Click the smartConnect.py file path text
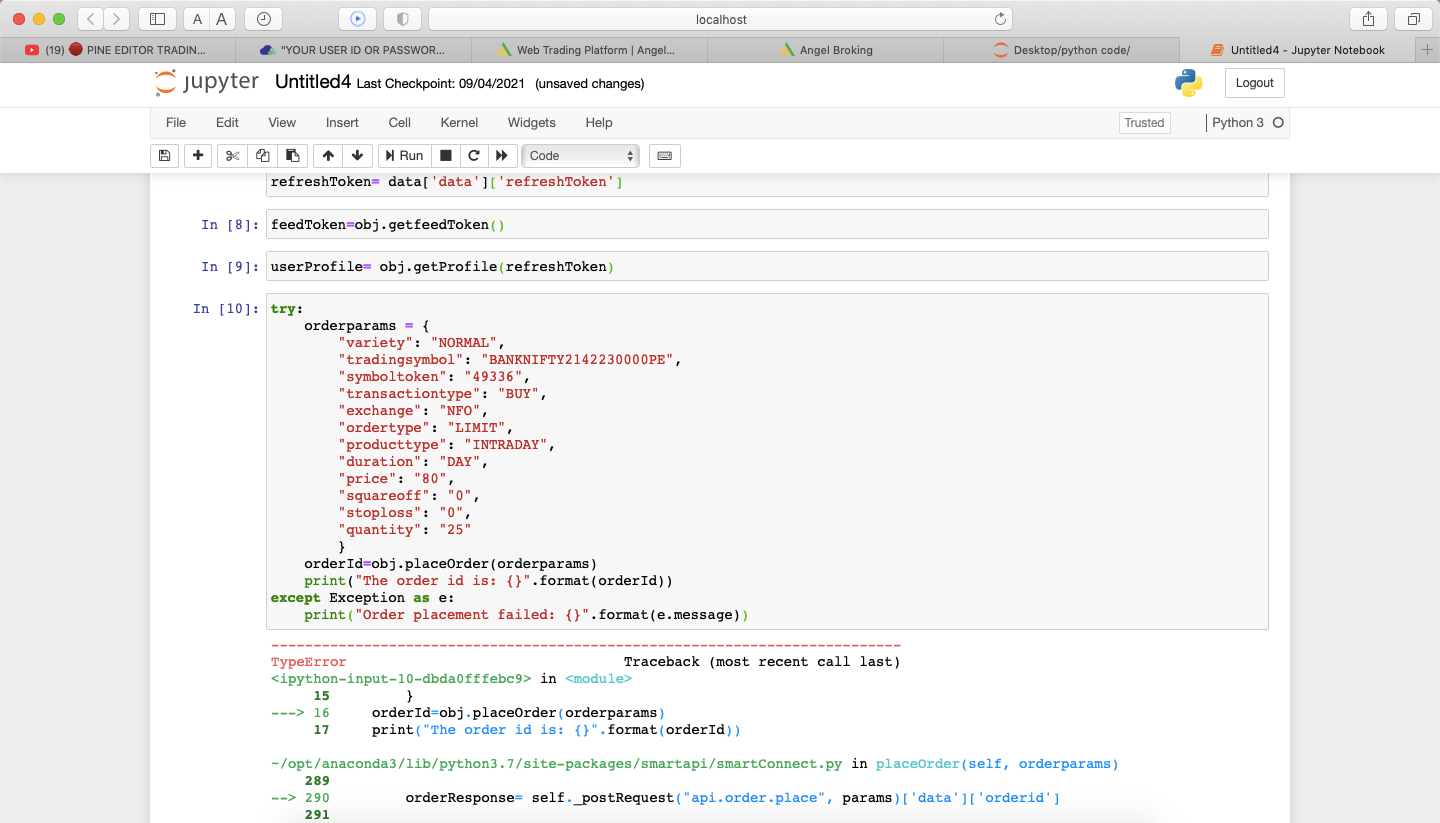This screenshot has height=823, width=1440. pos(556,764)
